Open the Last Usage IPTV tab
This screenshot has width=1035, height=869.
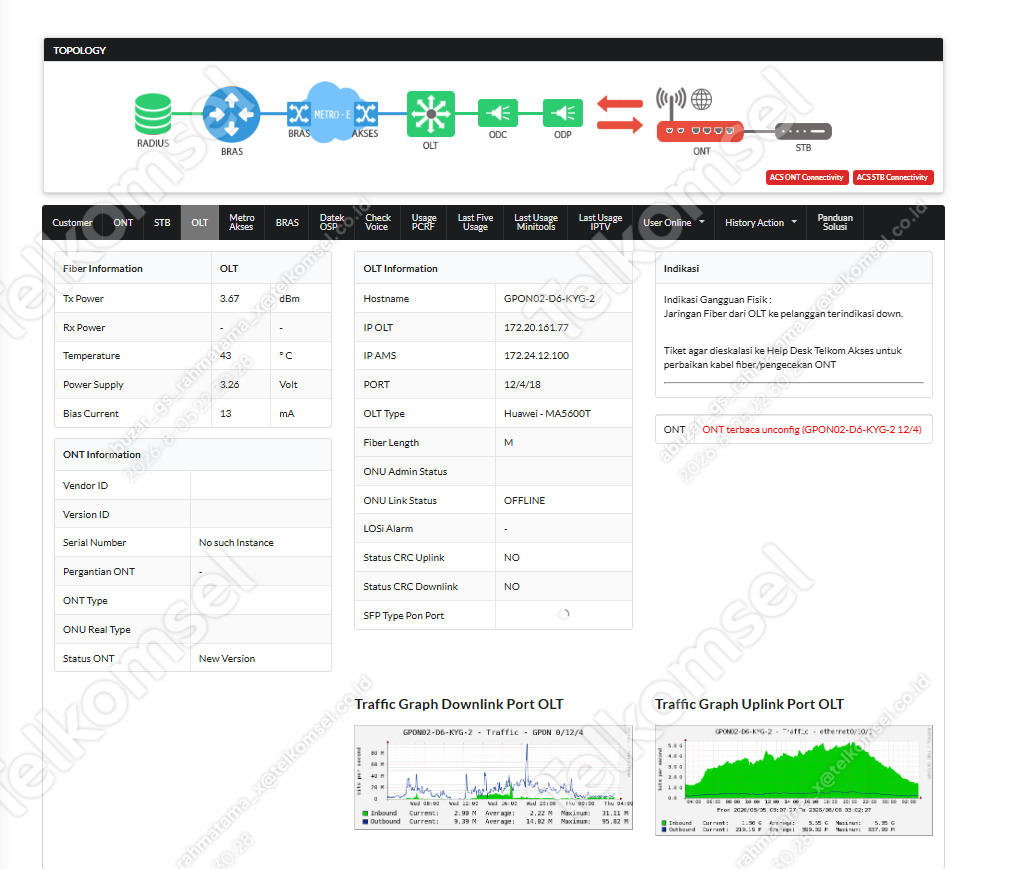coord(601,222)
